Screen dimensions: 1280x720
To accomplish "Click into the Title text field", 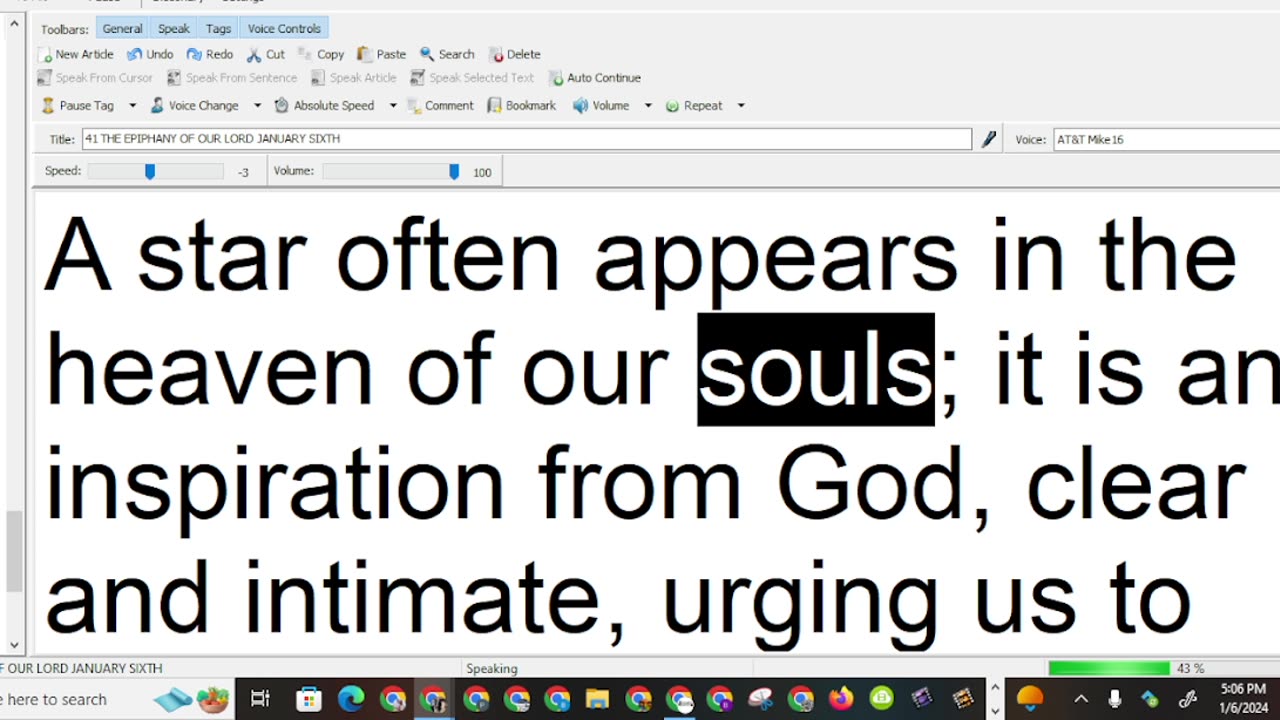I will 527,139.
